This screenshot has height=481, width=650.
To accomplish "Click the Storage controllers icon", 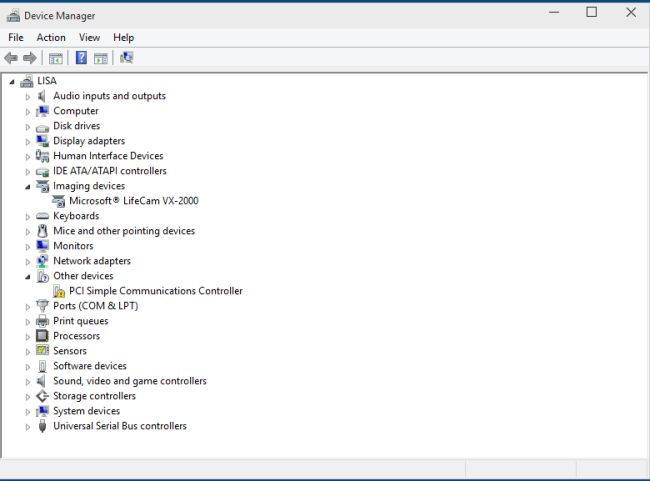I will coord(42,396).
